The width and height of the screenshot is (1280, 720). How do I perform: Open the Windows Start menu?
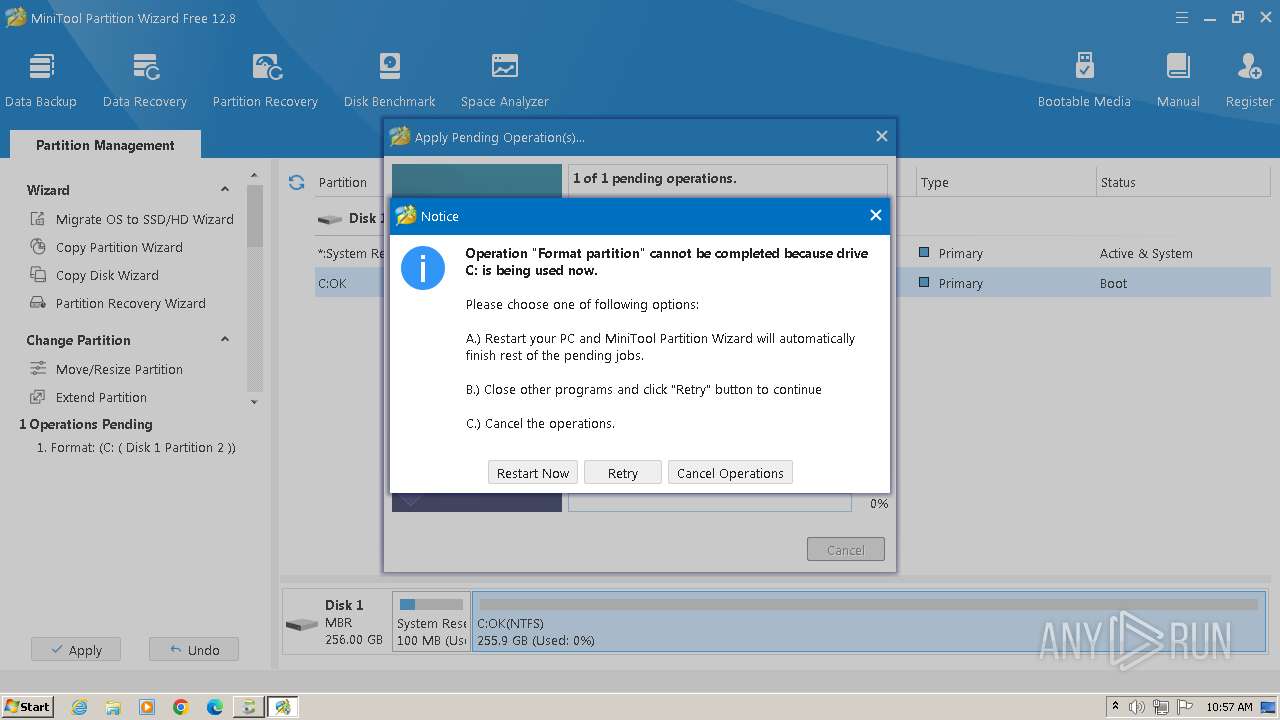click(x=28, y=706)
